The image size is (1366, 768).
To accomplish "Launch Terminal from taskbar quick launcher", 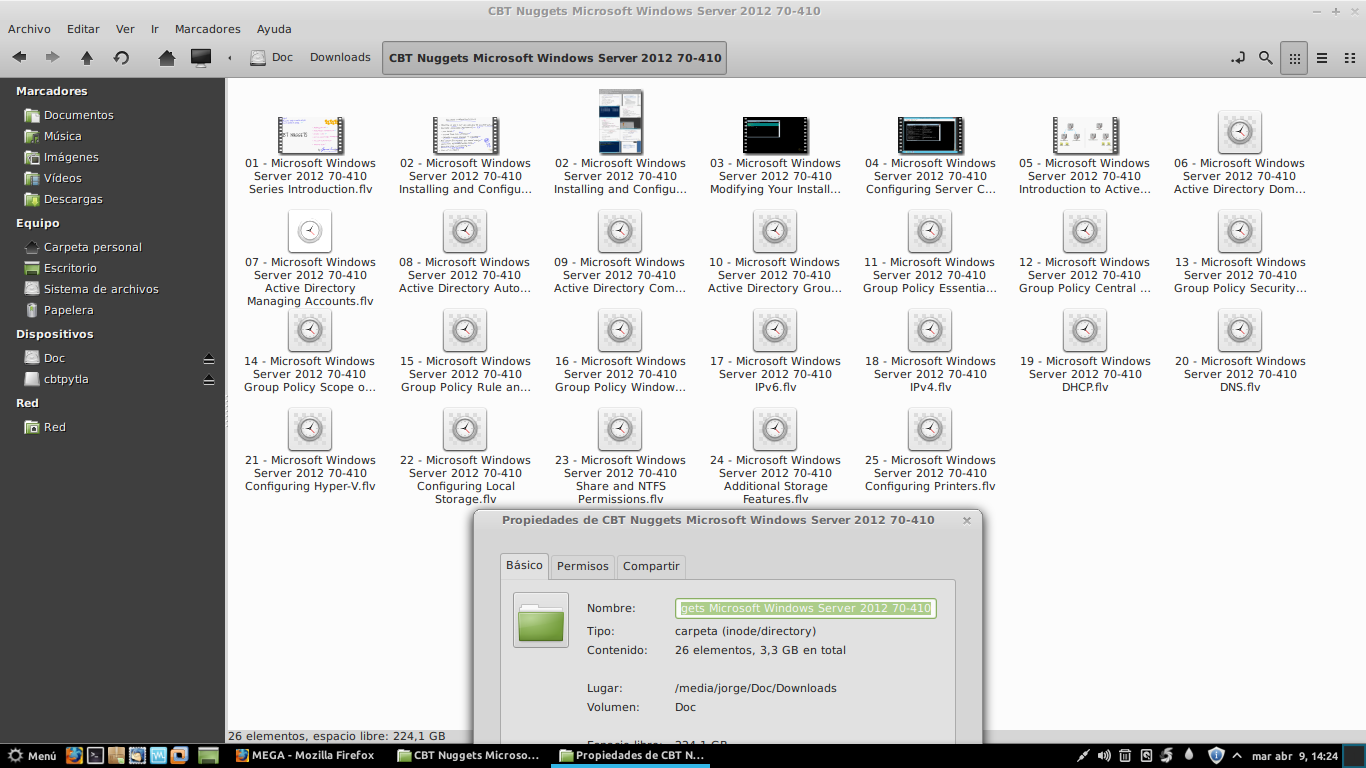I will tap(95, 756).
